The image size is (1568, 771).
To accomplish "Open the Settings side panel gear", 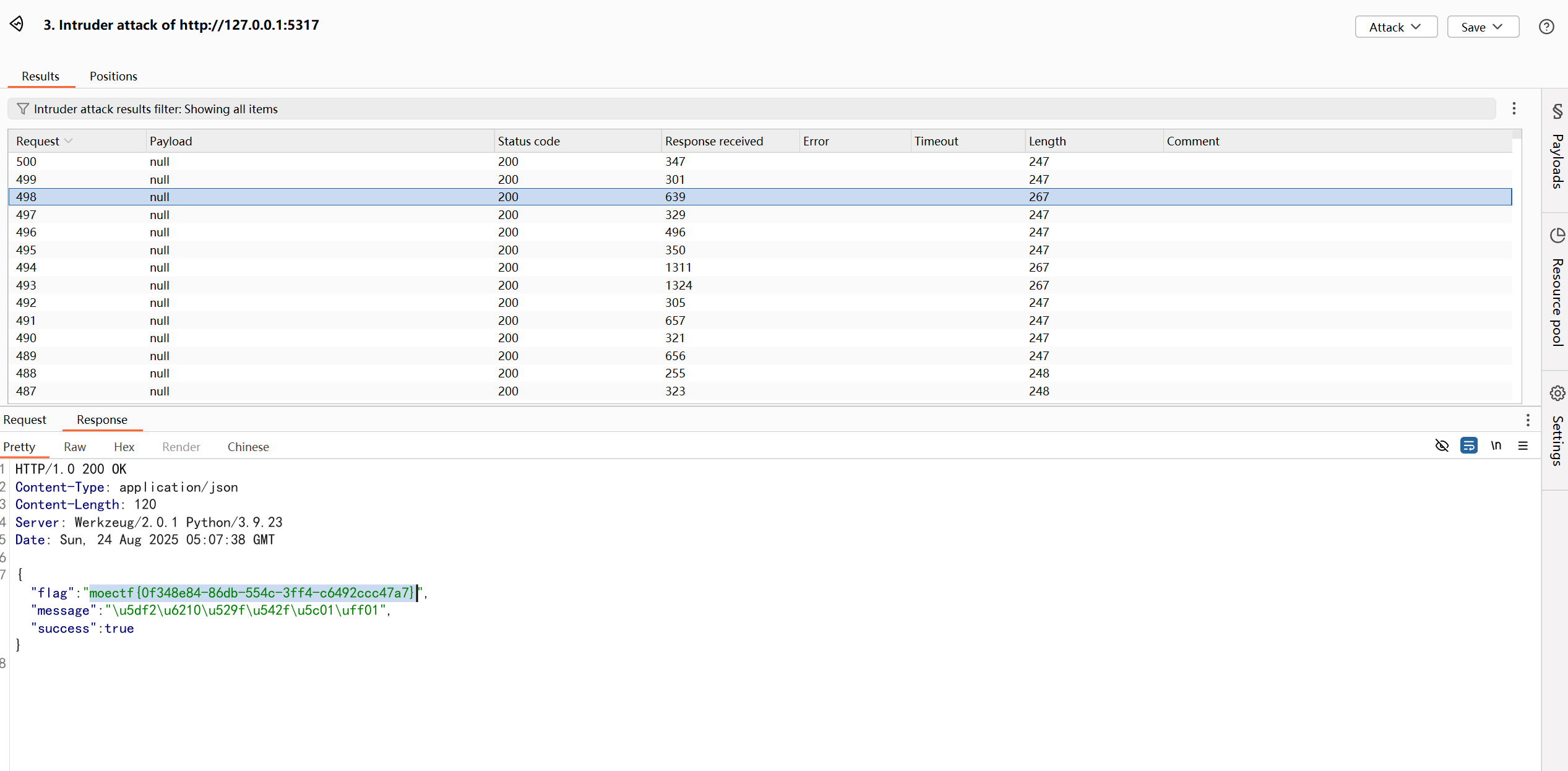I will [x=1557, y=394].
